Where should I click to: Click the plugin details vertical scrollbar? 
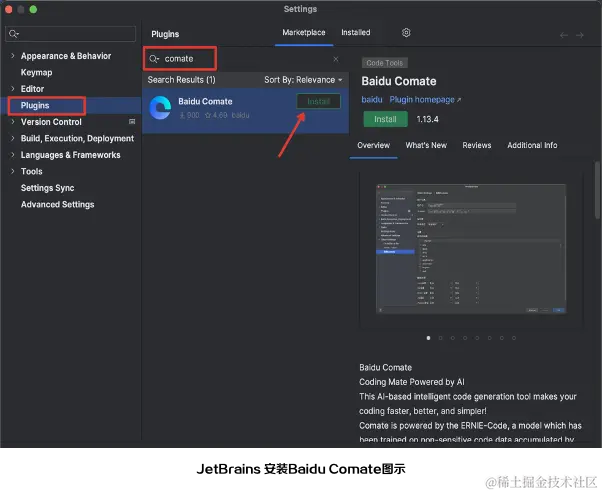tap(597, 190)
